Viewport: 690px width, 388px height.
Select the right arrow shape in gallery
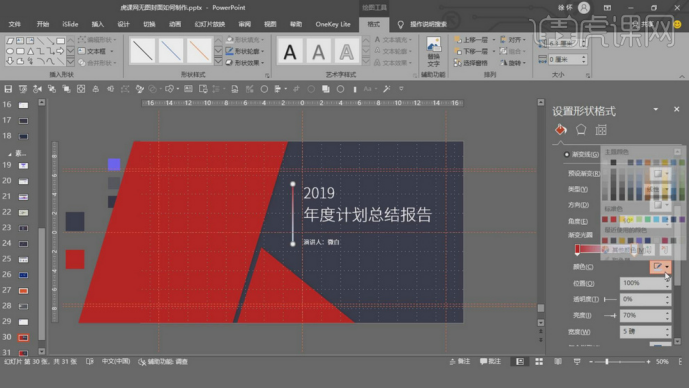pos(60,51)
